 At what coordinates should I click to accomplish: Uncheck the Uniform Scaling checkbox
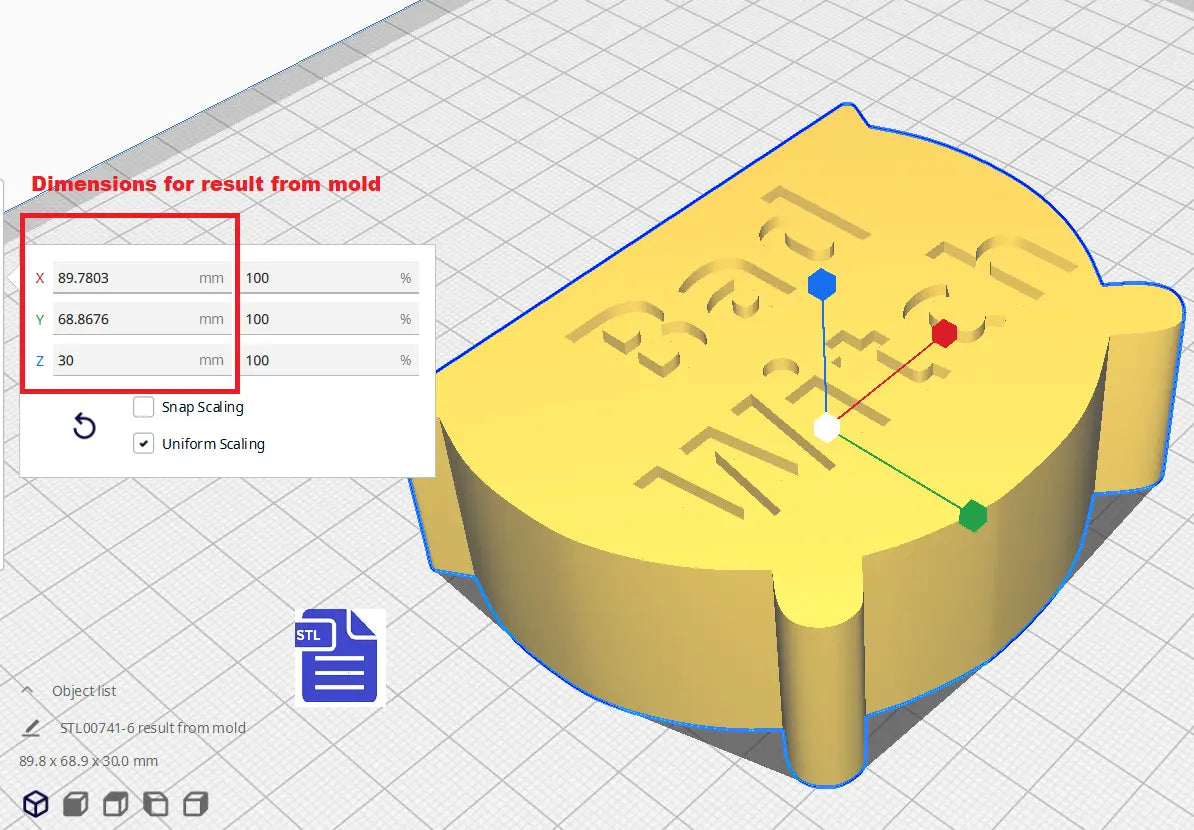pyautogui.click(x=144, y=443)
